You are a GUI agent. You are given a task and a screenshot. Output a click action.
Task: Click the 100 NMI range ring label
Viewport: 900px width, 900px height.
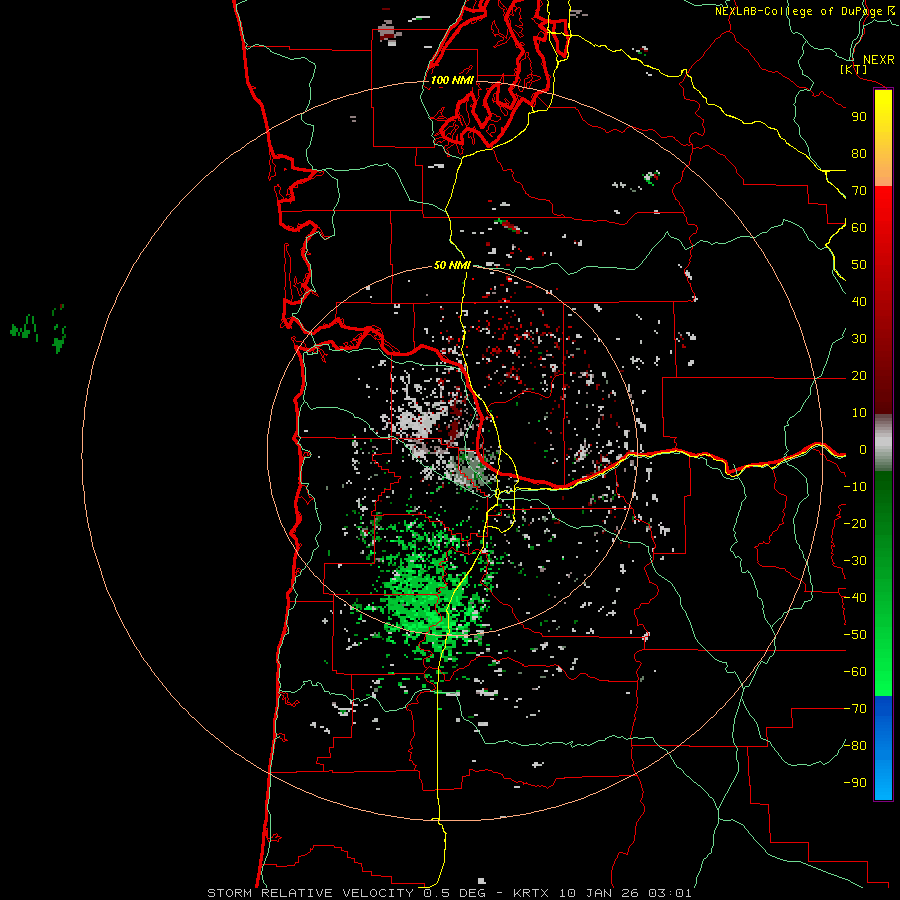452,80
